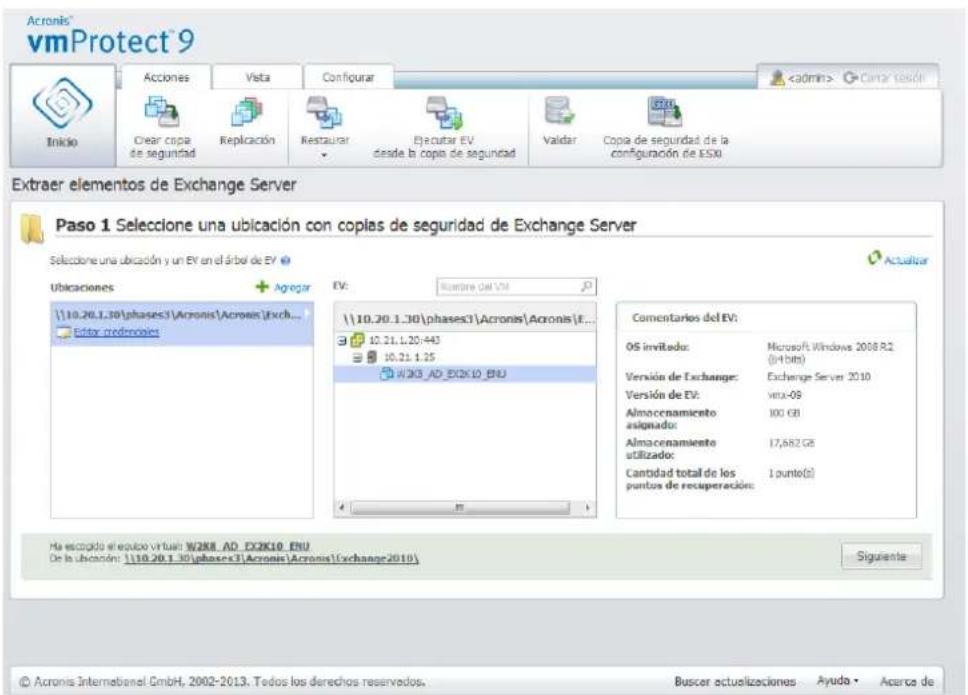
Task: Click the Validar icon
Action: (559, 112)
